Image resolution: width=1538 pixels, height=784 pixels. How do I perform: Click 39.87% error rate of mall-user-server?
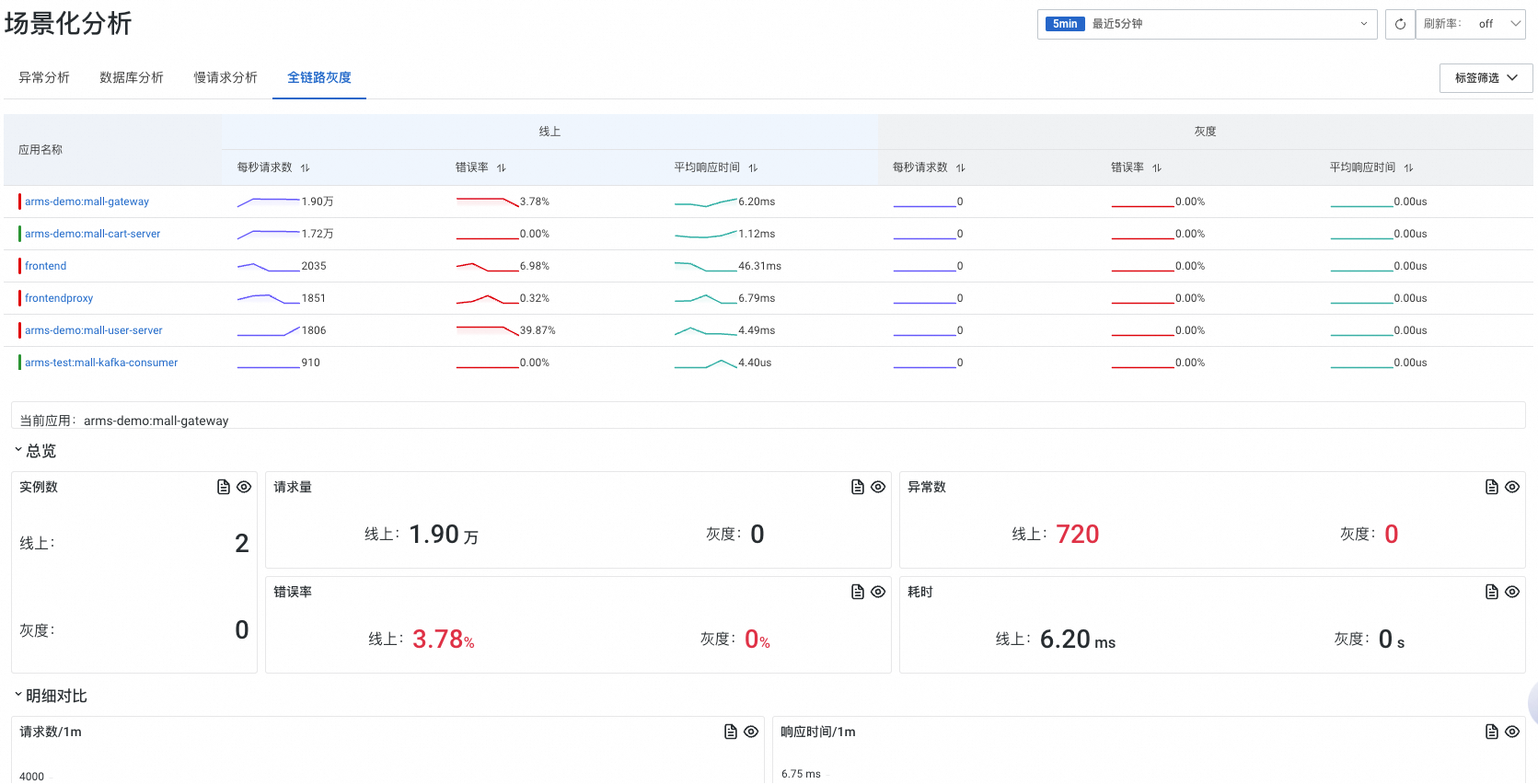[538, 330]
